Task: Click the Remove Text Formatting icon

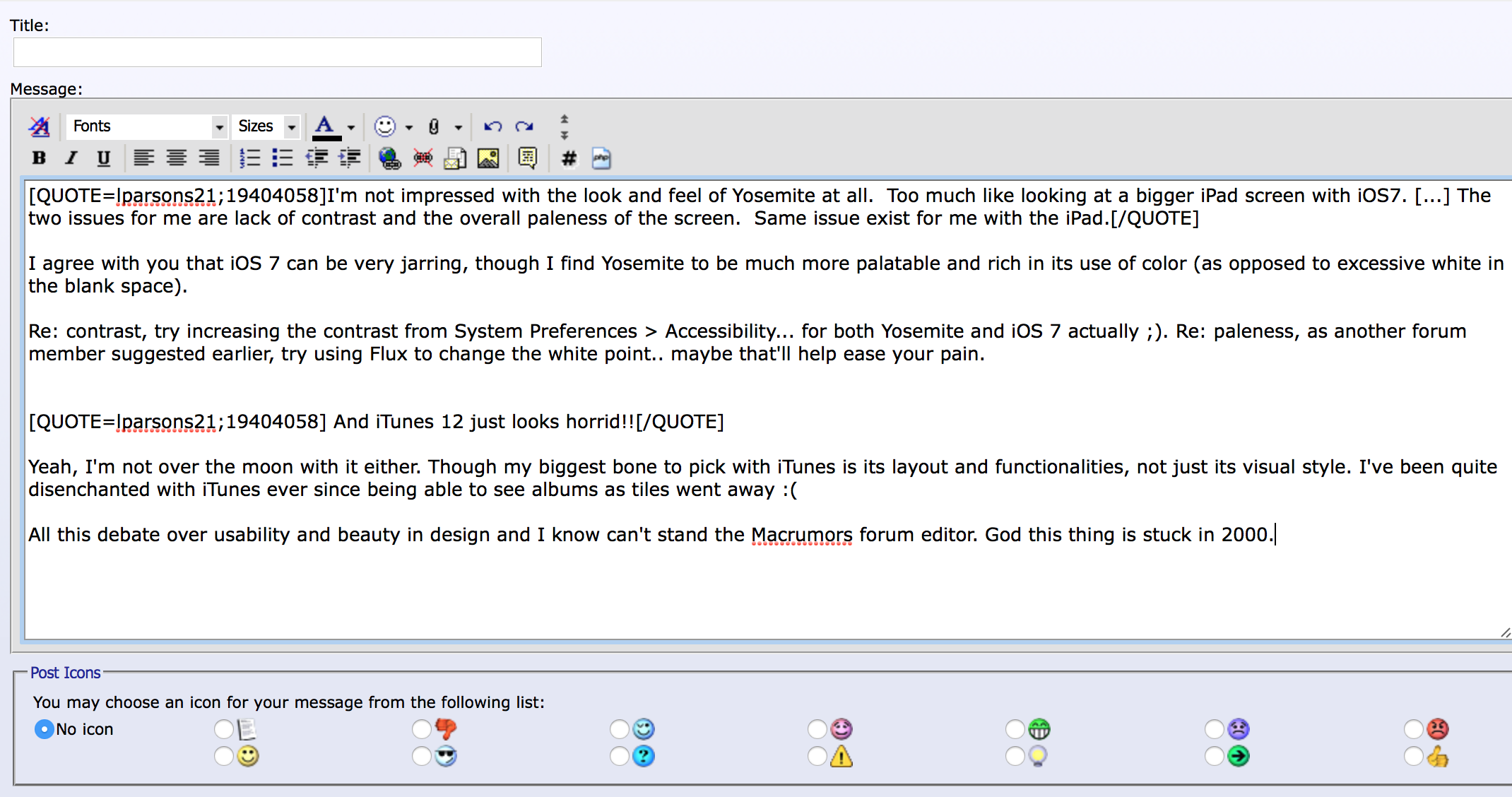Action: (x=40, y=126)
